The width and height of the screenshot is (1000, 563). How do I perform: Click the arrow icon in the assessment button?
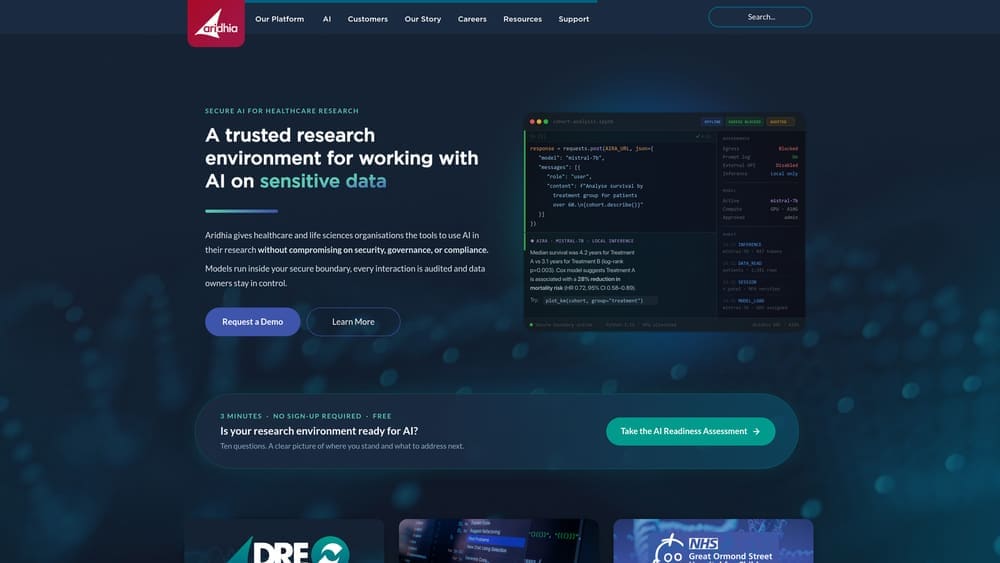click(756, 432)
